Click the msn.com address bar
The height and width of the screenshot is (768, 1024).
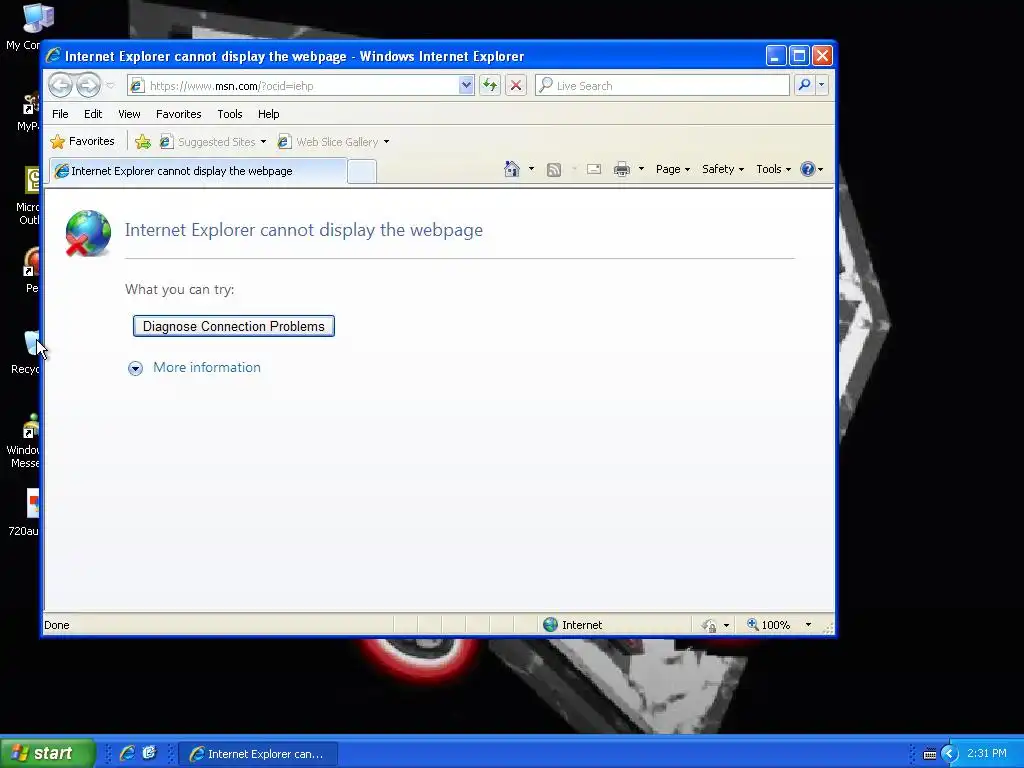294,86
